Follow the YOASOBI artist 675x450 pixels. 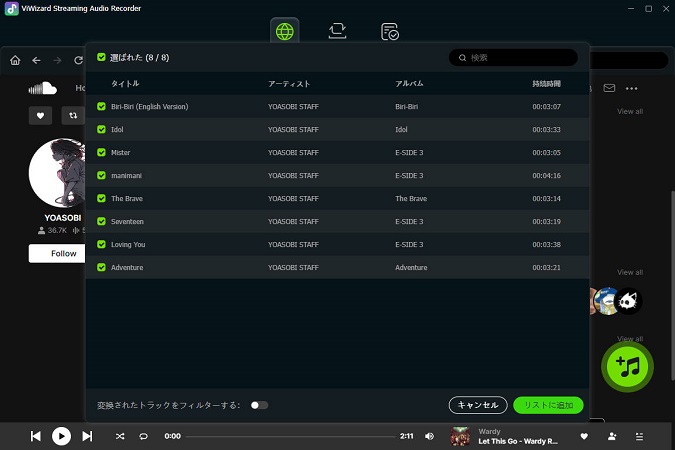click(57, 253)
